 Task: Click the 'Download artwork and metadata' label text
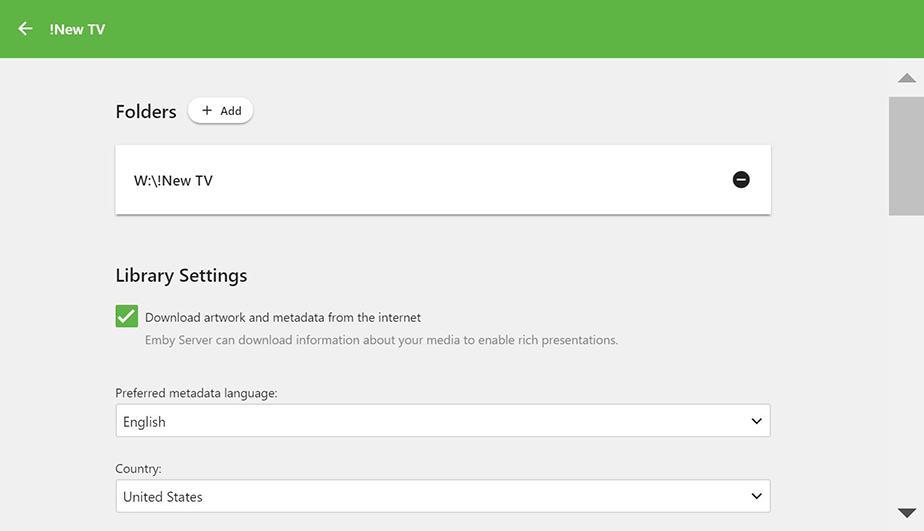[x=283, y=318]
